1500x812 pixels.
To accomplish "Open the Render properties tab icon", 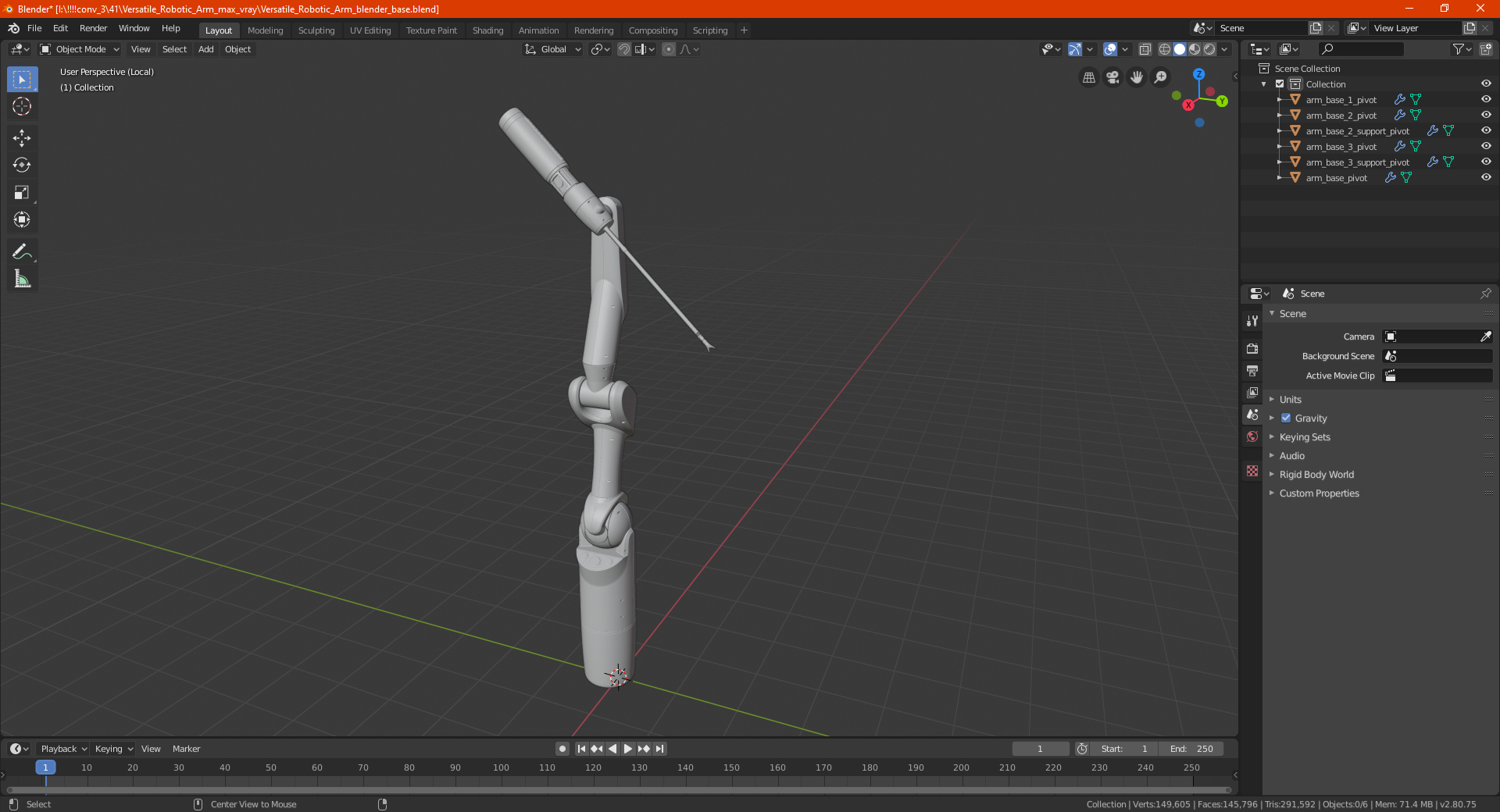I will (x=1252, y=348).
